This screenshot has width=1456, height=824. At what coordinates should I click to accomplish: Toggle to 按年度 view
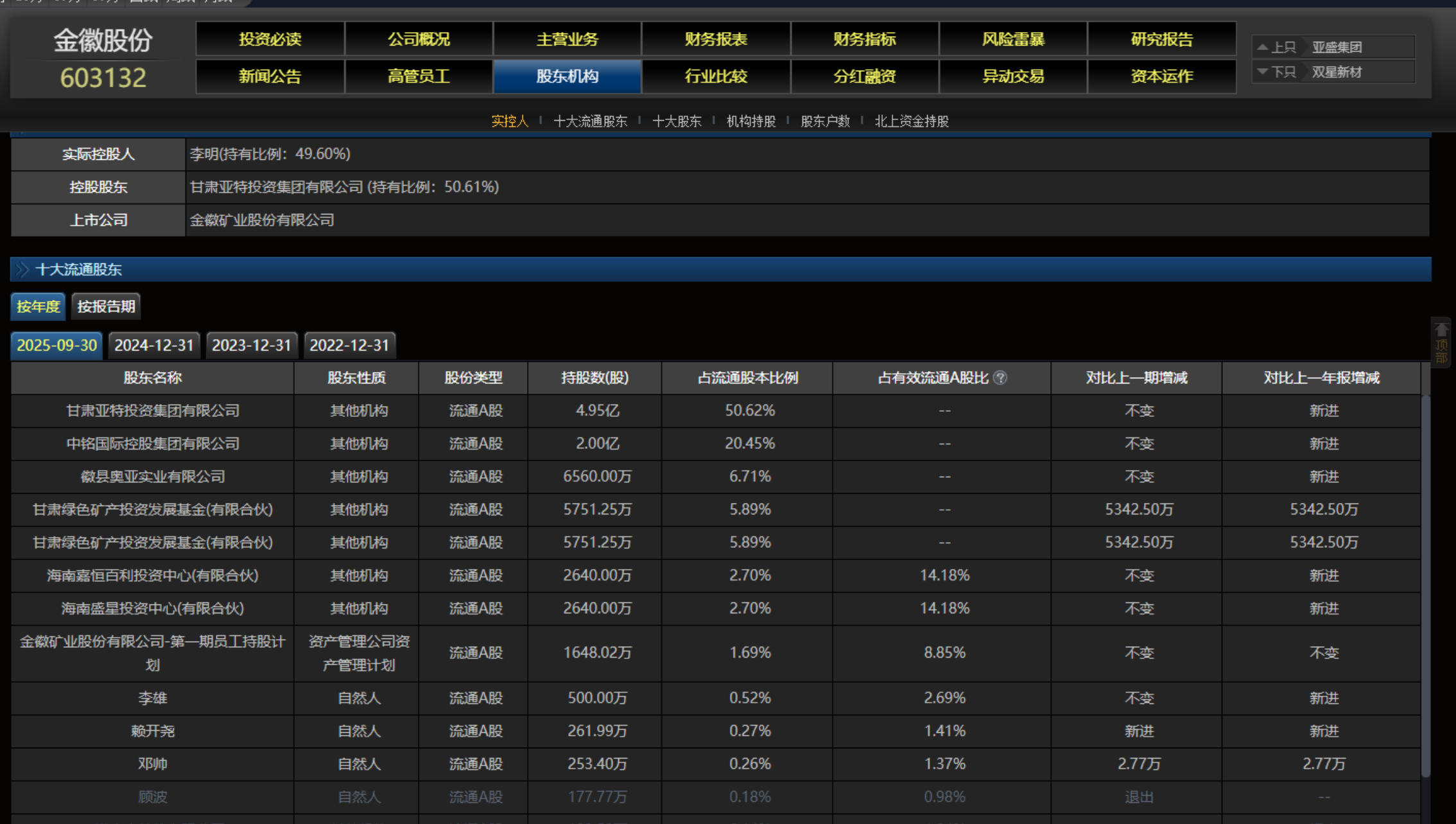tap(38, 306)
